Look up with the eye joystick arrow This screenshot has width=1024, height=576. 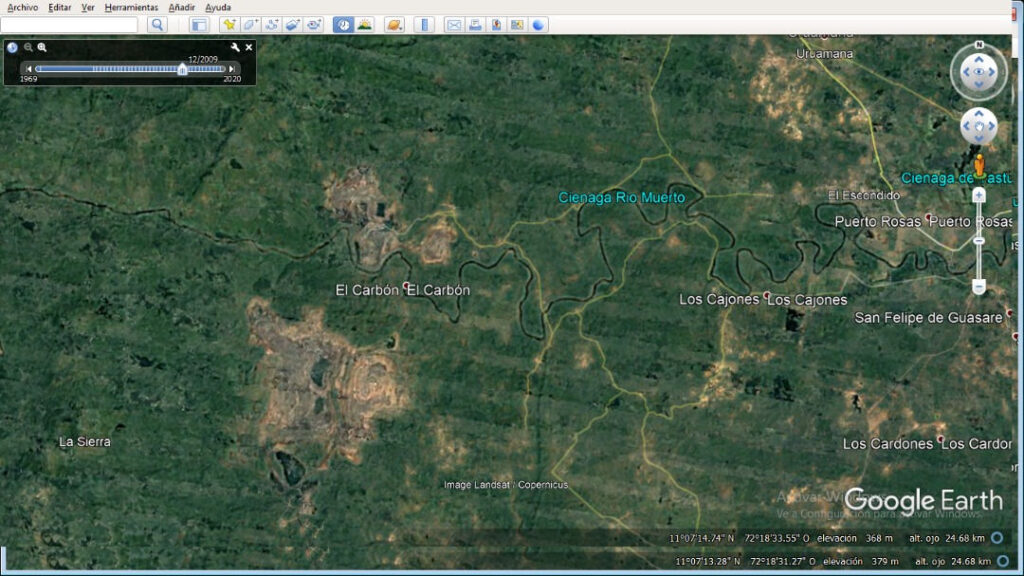pos(979,59)
